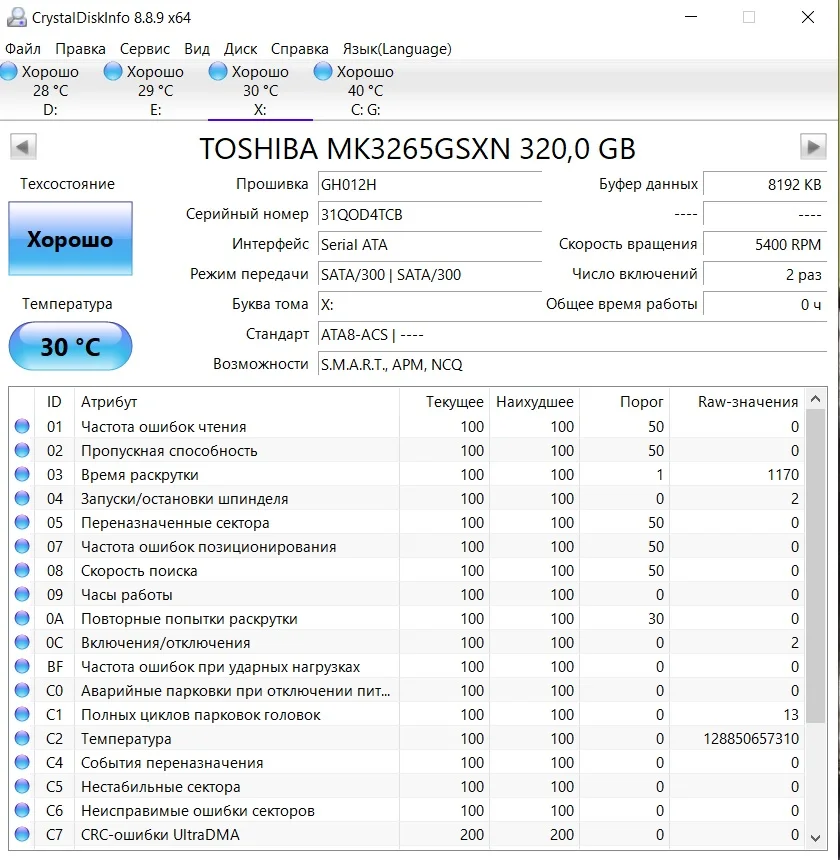Click the status dot for Температура C2
The image size is (840, 860).
(x=22, y=738)
